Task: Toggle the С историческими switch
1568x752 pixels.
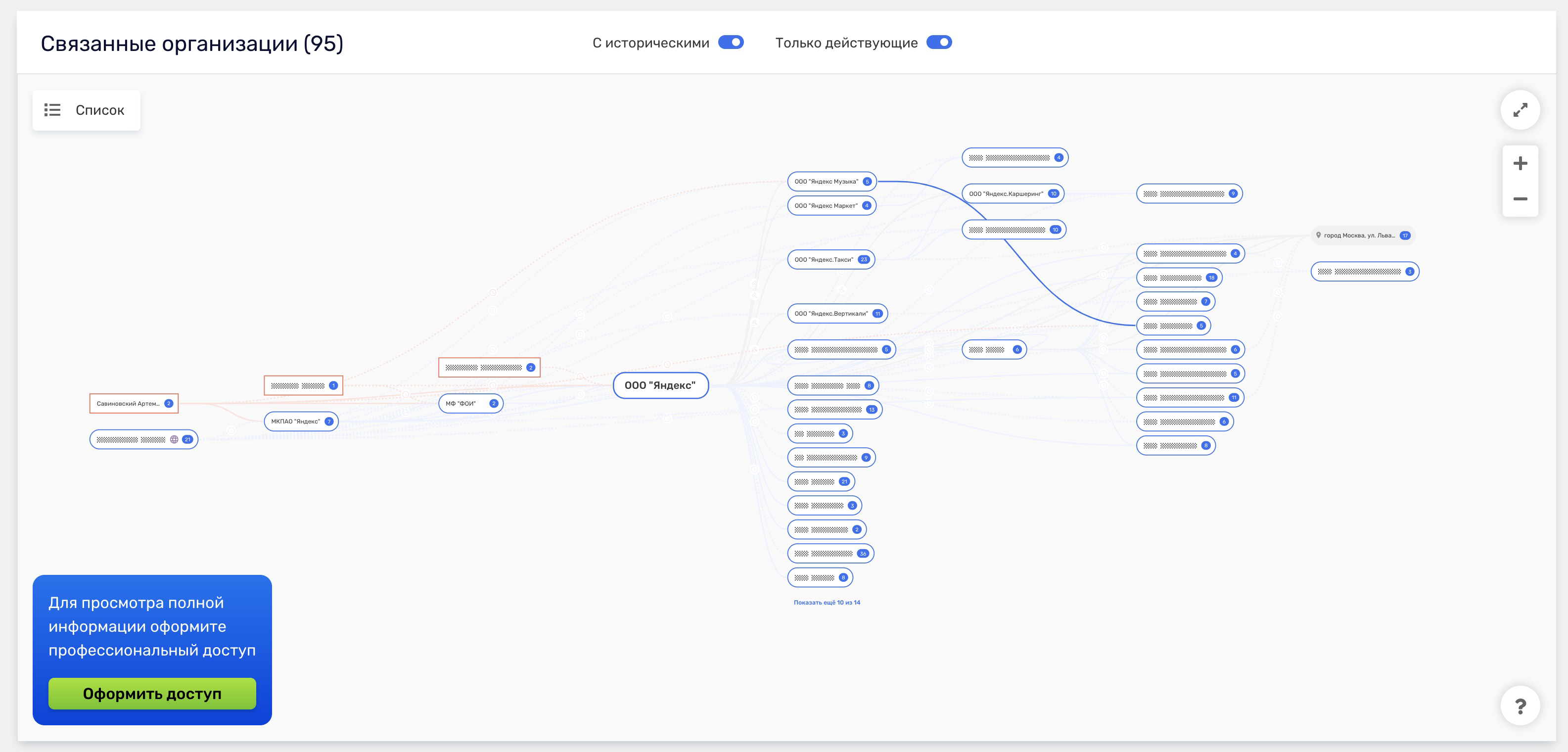Action: pyautogui.click(x=731, y=43)
